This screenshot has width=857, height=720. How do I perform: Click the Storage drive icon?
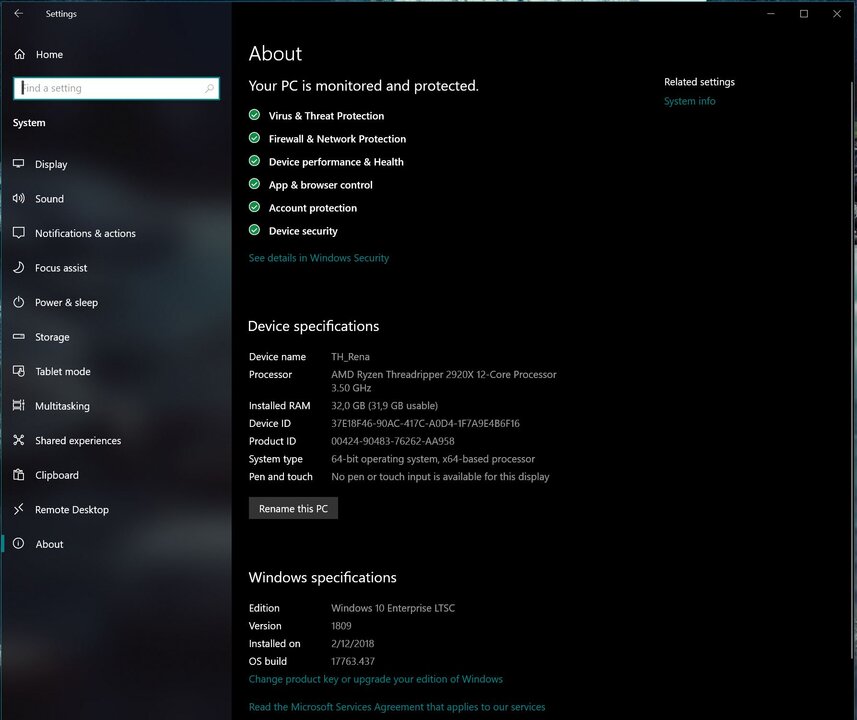point(19,337)
